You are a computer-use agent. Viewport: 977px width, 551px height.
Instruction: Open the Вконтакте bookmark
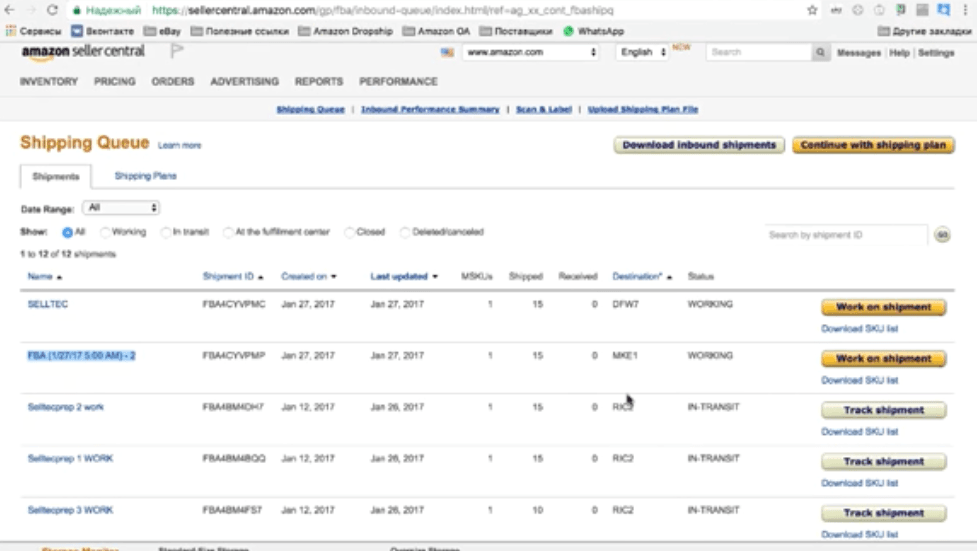coord(102,31)
